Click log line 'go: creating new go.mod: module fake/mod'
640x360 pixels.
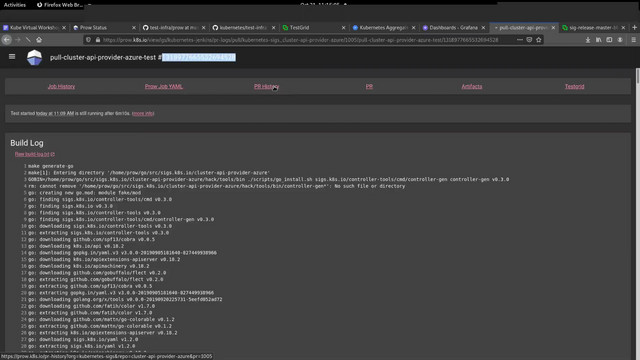(84, 193)
